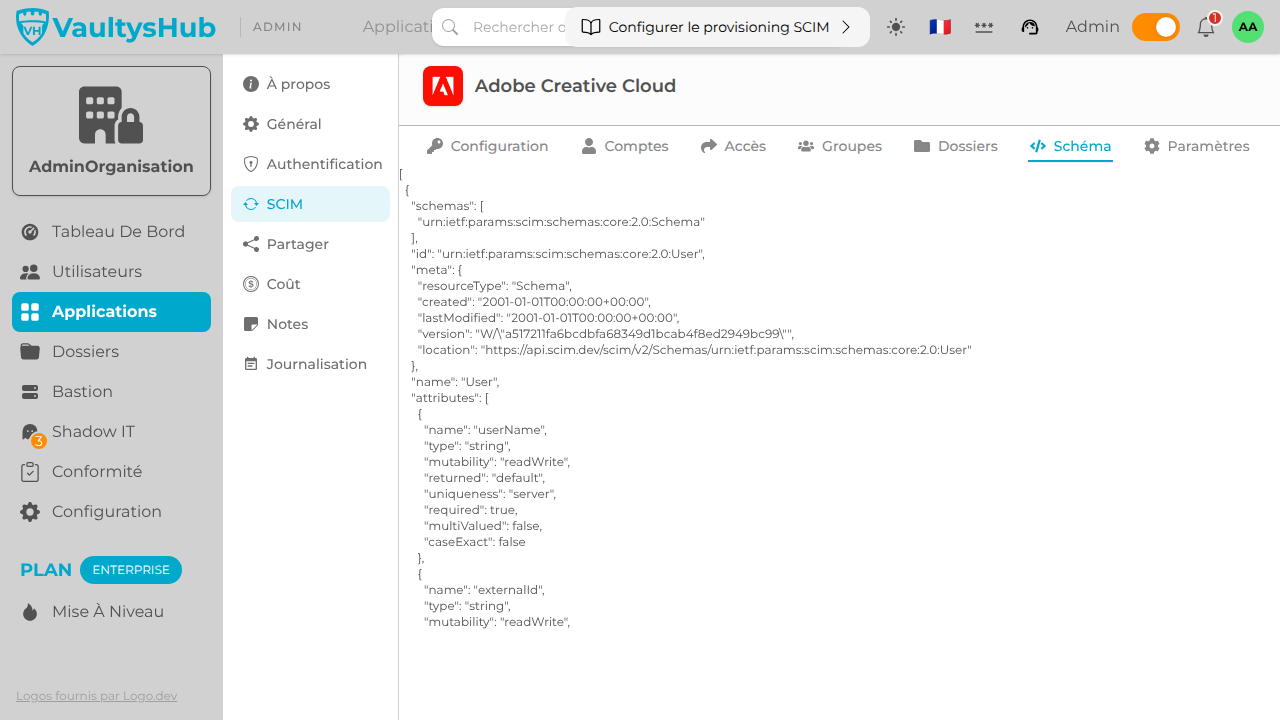Open the AA user avatar menu
Image resolution: width=1280 pixels, height=720 pixels.
coord(1248,27)
